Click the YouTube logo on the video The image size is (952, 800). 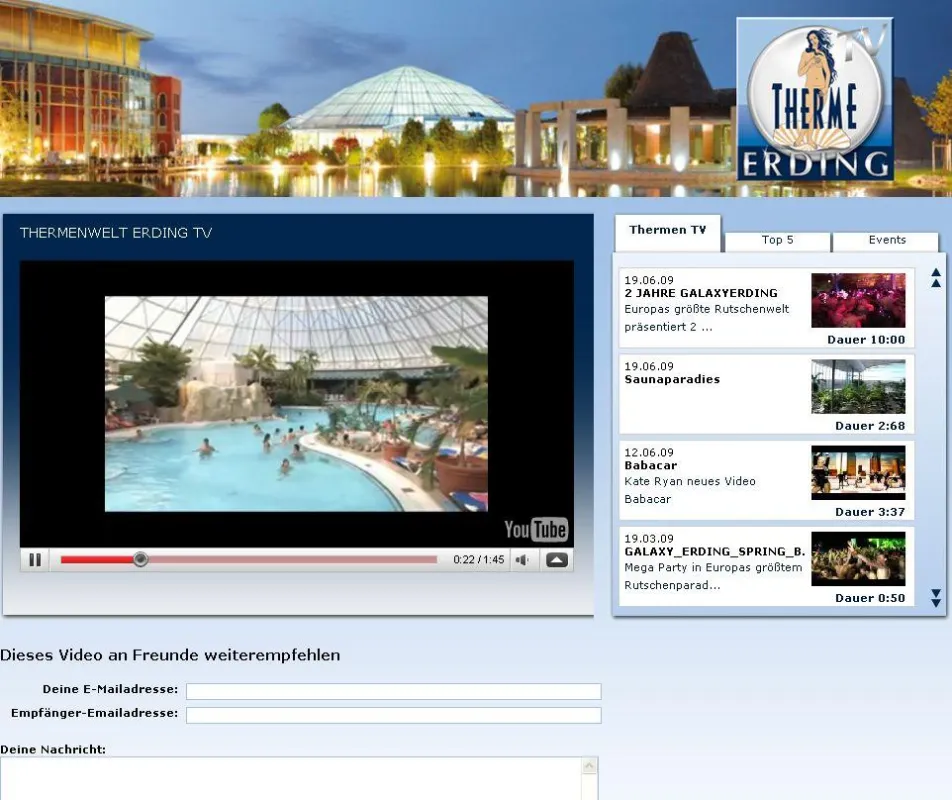tap(536, 529)
